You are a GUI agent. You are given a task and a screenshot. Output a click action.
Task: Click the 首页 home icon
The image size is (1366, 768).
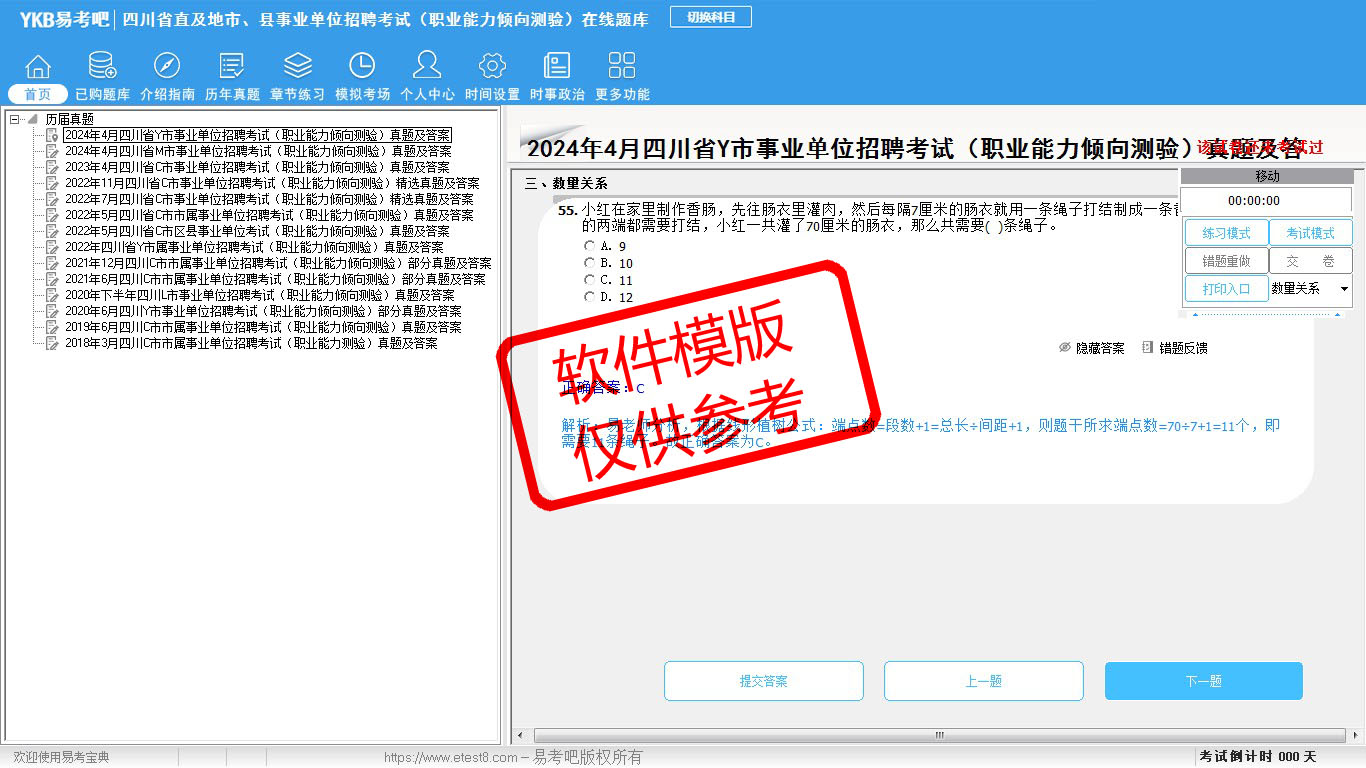(38, 68)
